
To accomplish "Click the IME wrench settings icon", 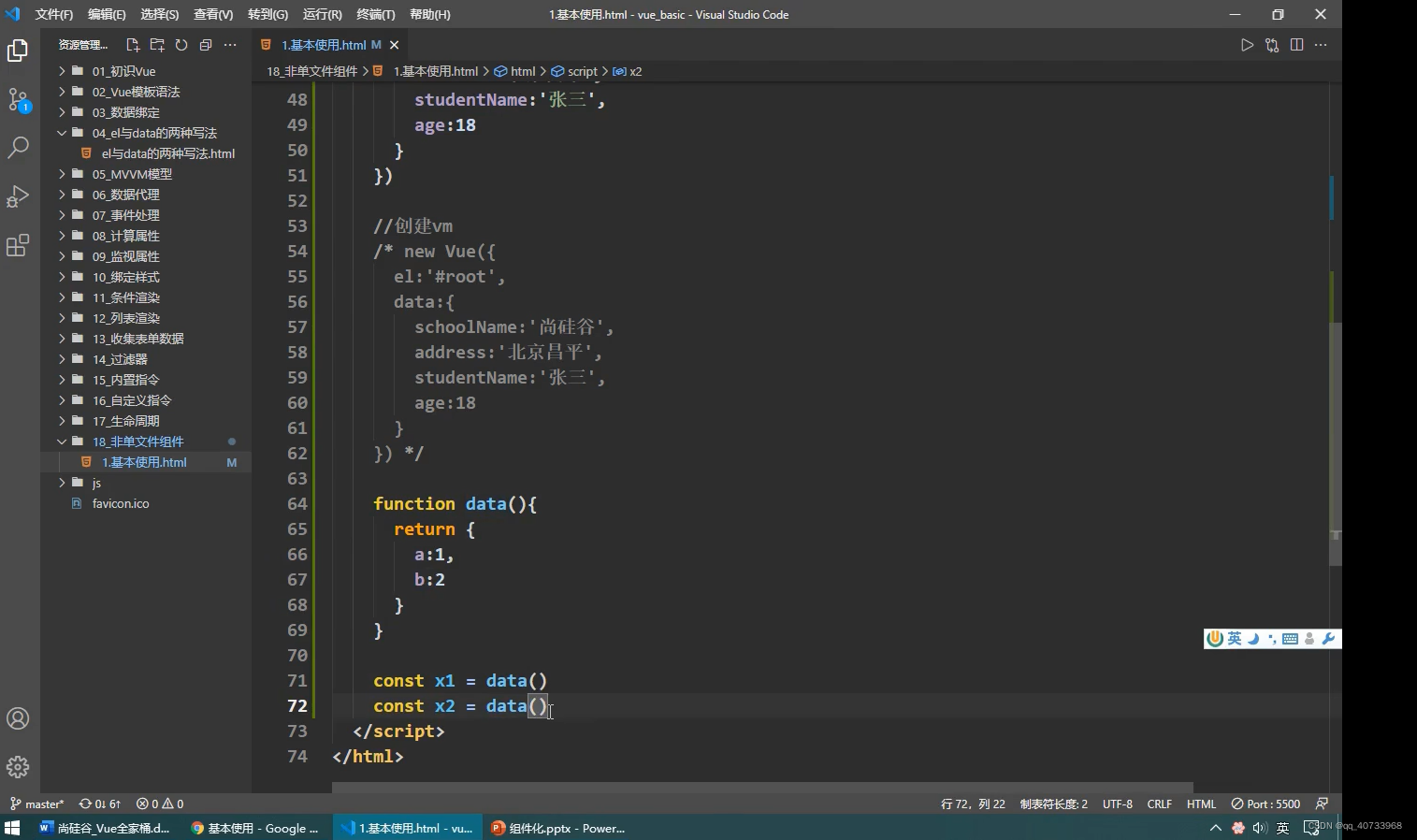I will pyautogui.click(x=1328, y=639).
